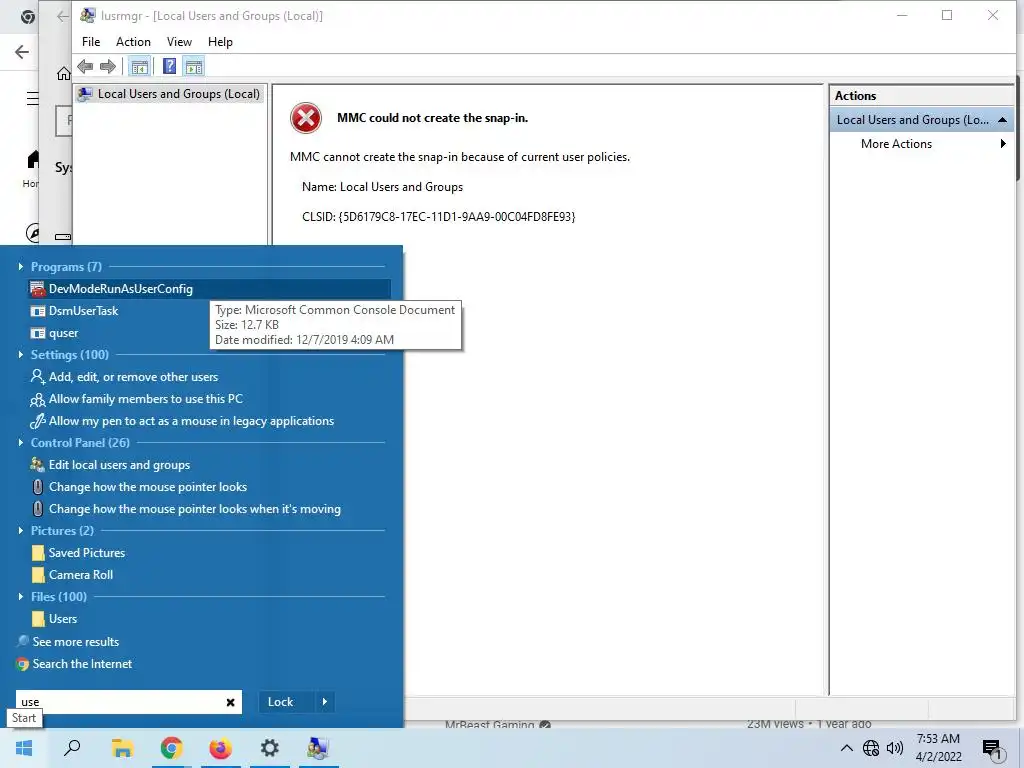Click the volume speaker tray icon
The width and height of the screenshot is (1024, 768).
[x=895, y=748]
